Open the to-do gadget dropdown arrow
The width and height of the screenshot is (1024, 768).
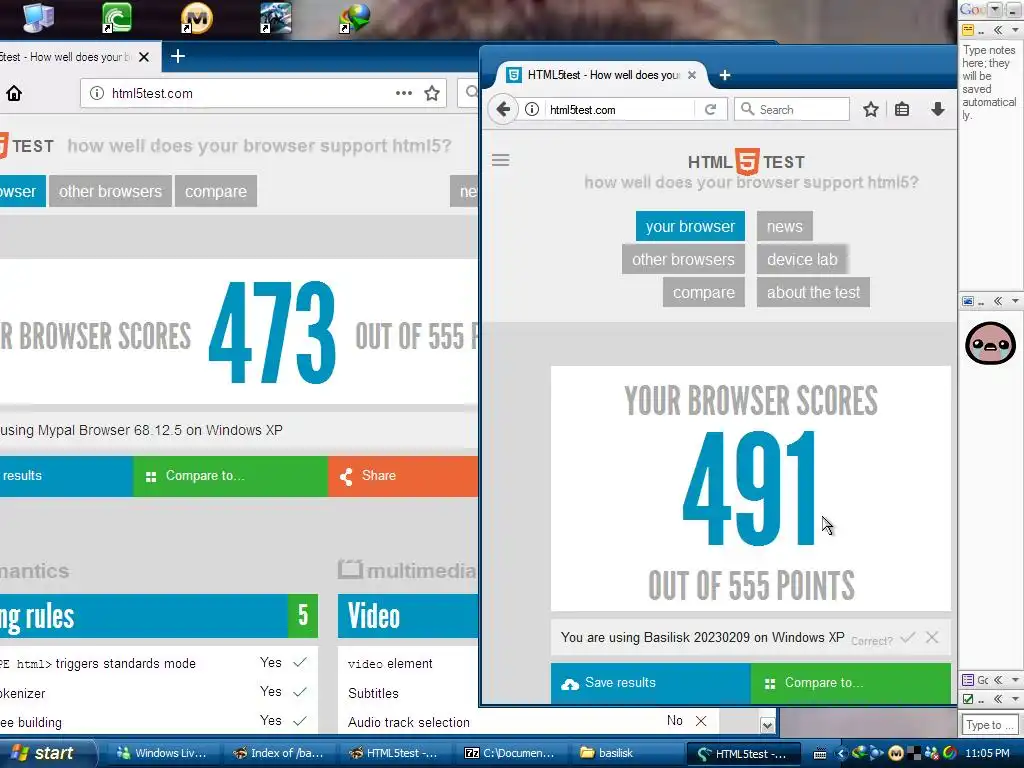[x=1015, y=699]
